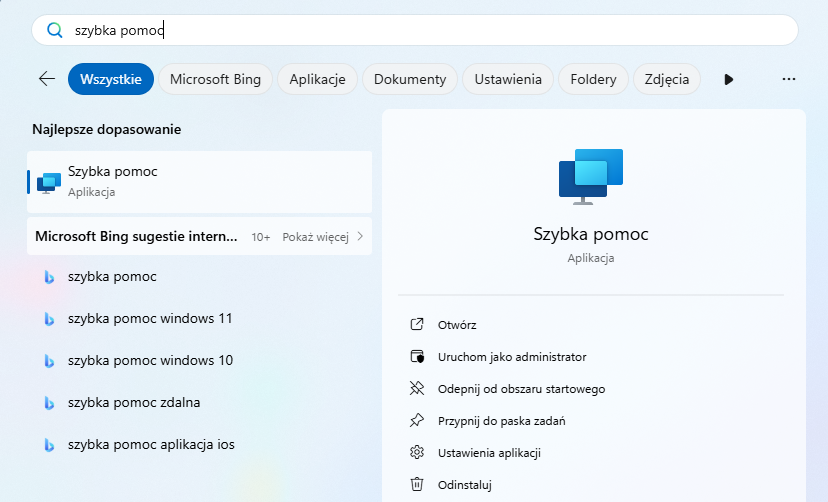Click the trash uninstall icon

coord(417,484)
